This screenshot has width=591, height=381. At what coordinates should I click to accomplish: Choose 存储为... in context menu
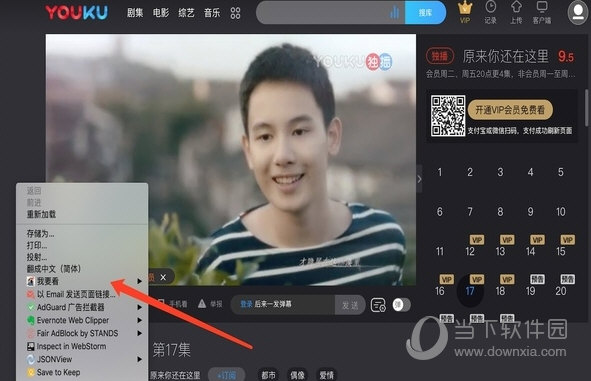point(40,234)
